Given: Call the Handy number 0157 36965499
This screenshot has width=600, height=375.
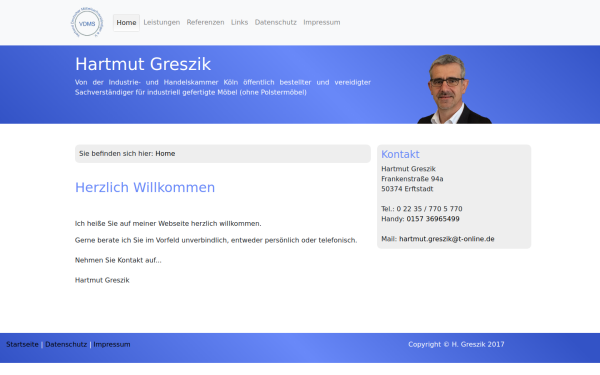Looking at the screenshot, I should (433, 219).
